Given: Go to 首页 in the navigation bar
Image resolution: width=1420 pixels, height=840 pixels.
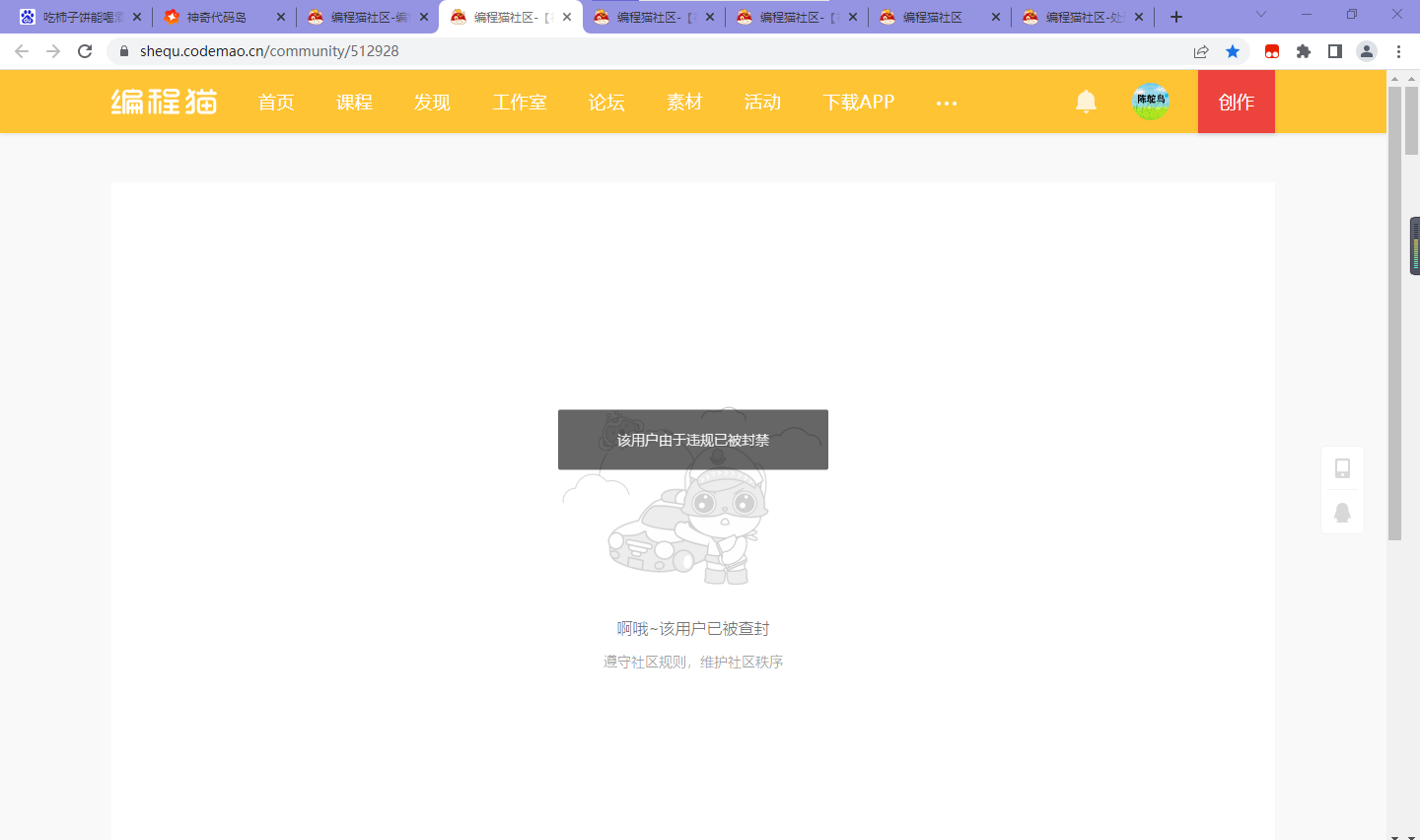Looking at the screenshot, I should (x=276, y=102).
